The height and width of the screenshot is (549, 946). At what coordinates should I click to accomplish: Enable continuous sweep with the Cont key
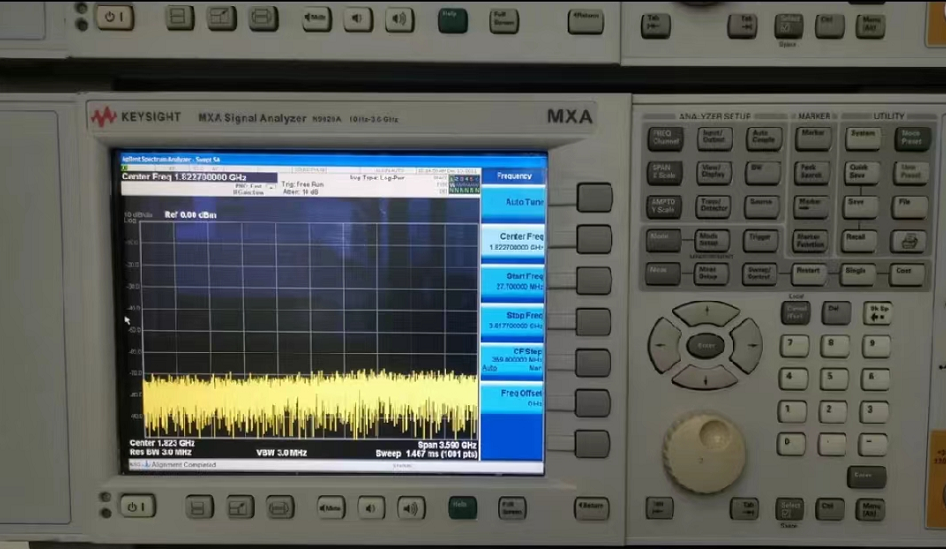[905, 272]
